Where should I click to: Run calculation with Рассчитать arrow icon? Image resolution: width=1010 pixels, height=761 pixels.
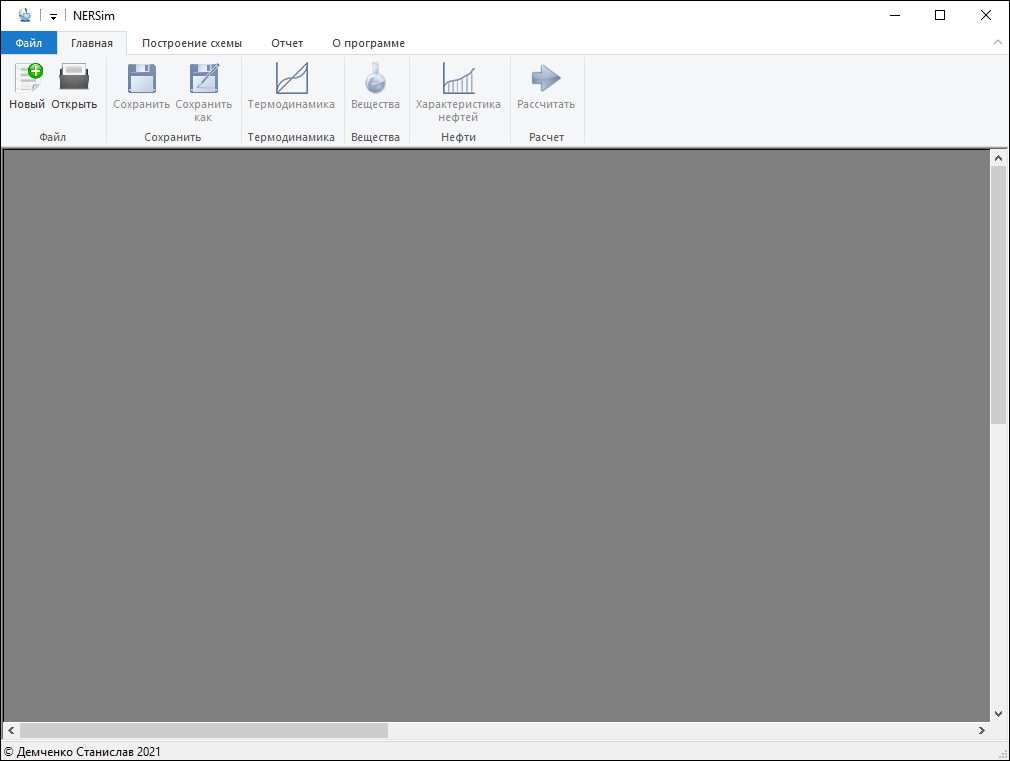pos(546,78)
